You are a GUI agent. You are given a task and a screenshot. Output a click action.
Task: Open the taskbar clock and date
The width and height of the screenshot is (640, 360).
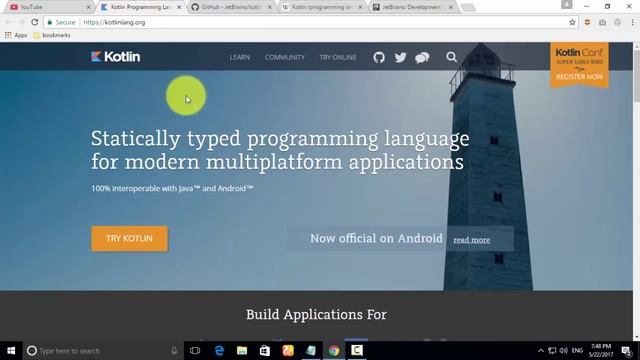pyautogui.click(x=601, y=351)
